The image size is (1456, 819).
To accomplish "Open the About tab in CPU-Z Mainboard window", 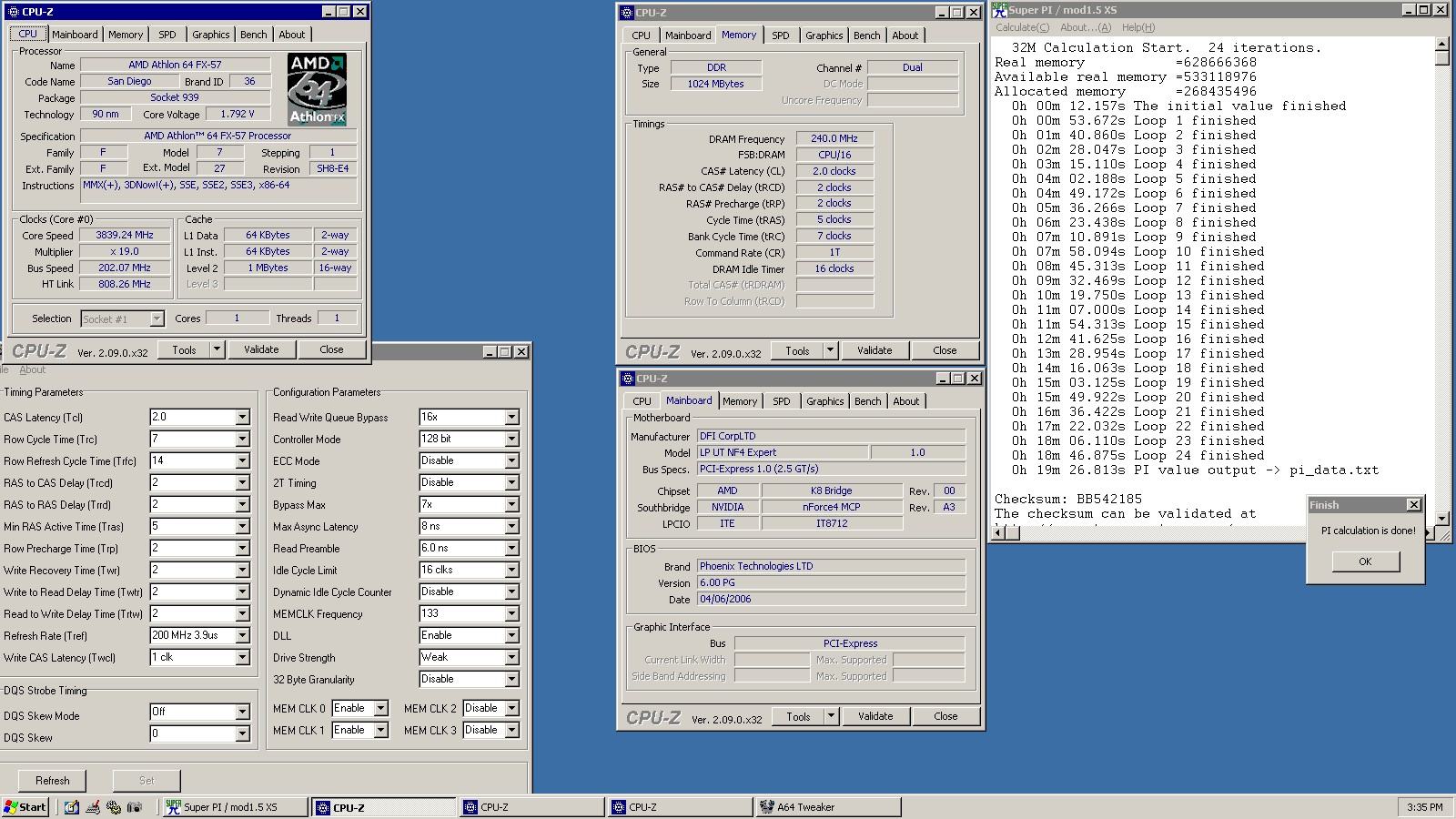I will click(906, 401).
